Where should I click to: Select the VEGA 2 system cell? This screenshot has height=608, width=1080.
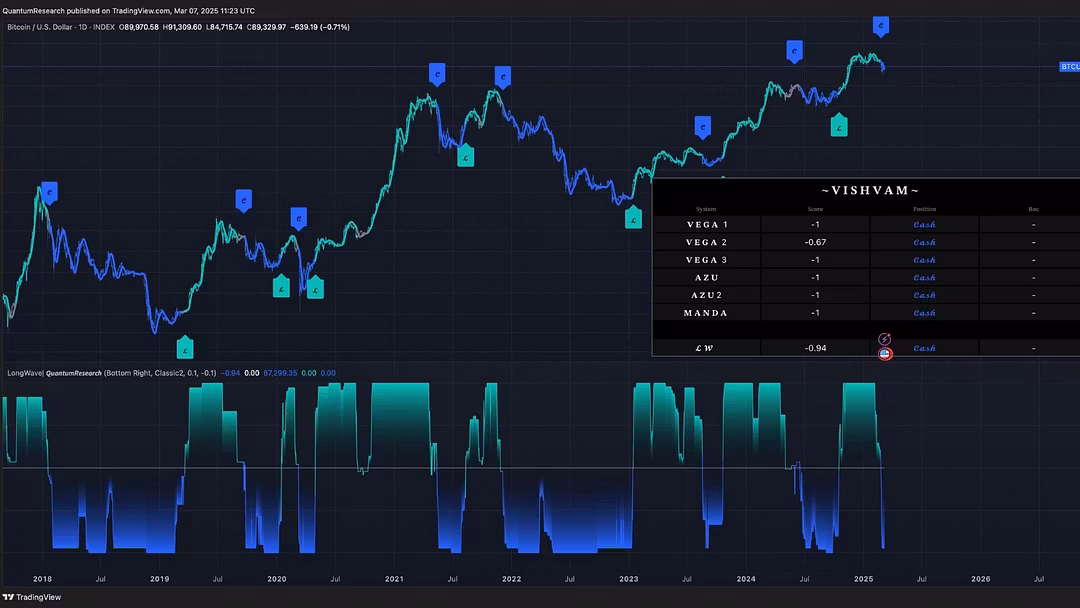pos(707,242)
